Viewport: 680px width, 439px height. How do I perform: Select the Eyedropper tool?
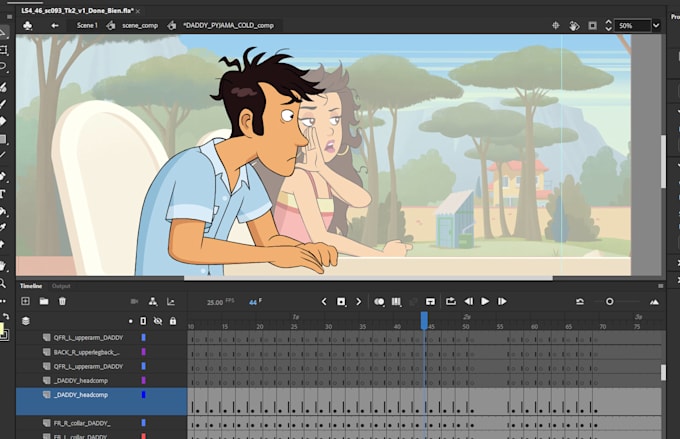point(3,227)
